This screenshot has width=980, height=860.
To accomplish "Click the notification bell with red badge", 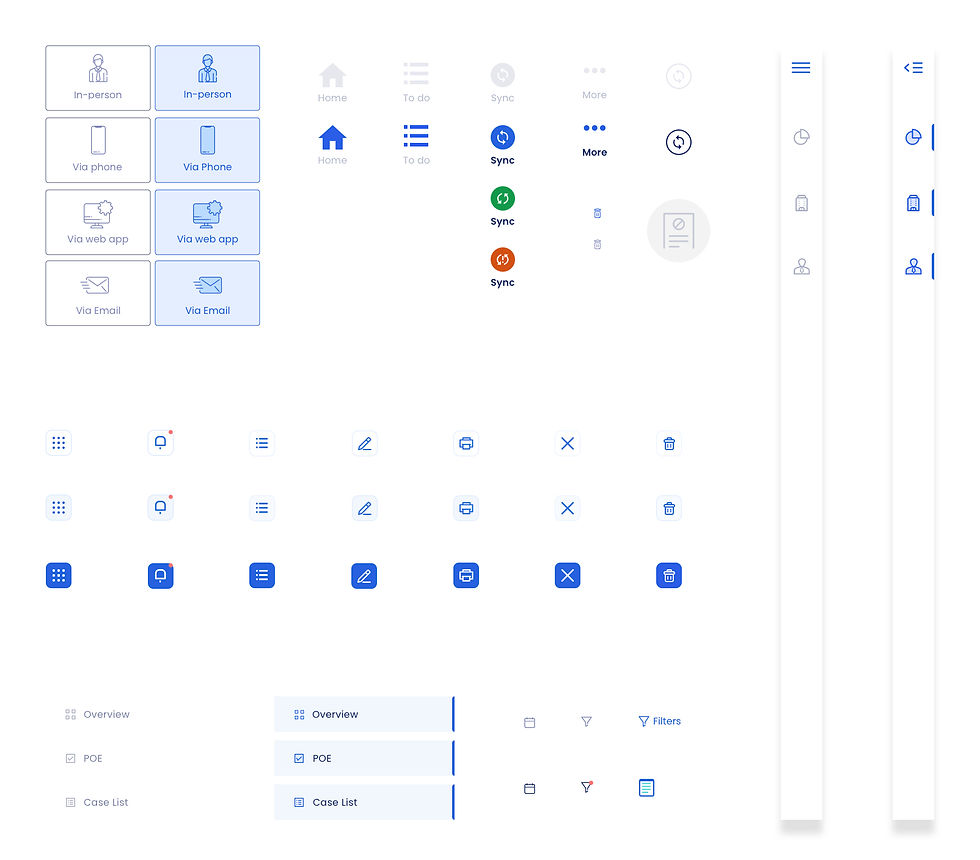I will coord(160,443).
